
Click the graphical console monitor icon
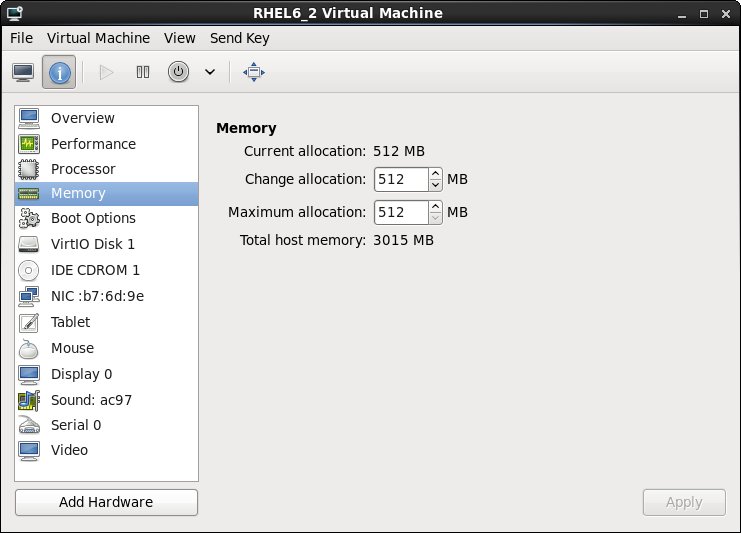(23, 72)
